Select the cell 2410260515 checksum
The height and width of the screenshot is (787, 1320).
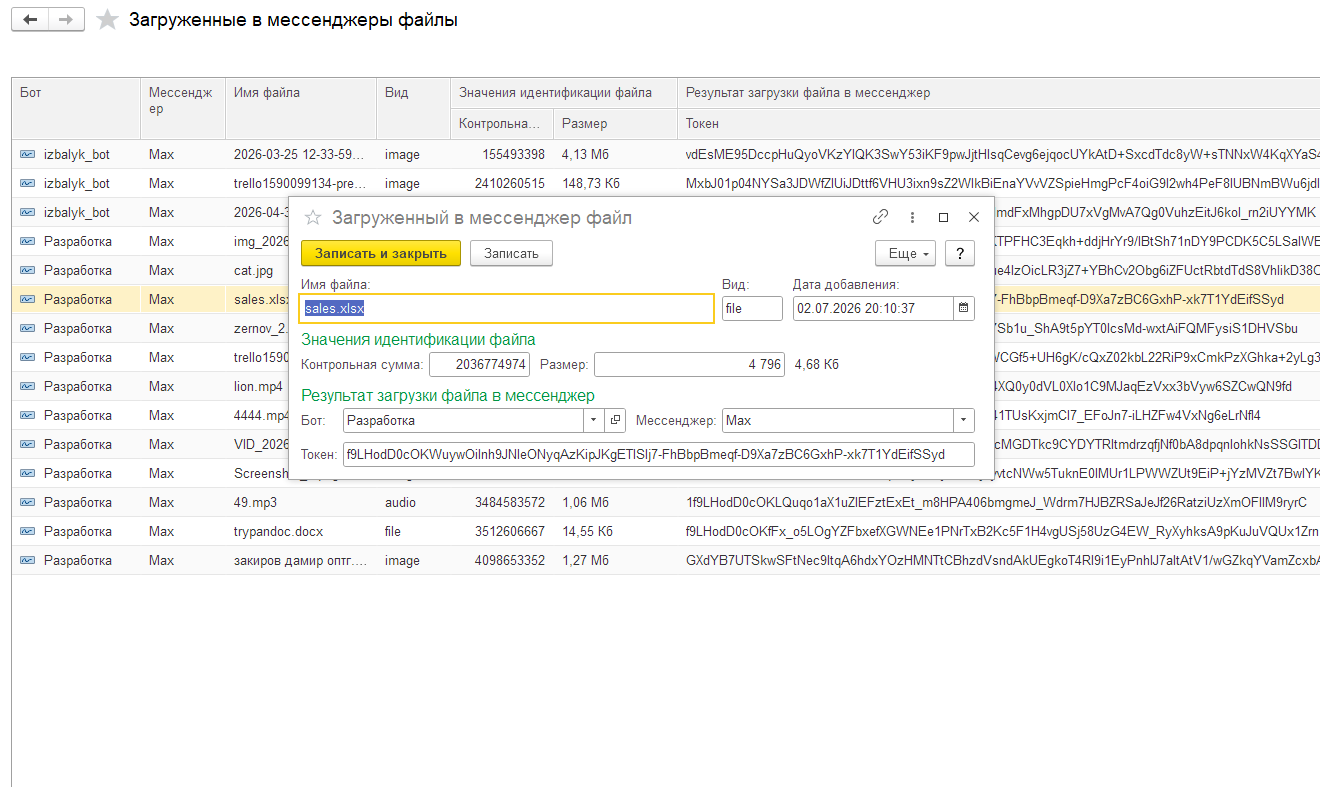click(502, 183)
